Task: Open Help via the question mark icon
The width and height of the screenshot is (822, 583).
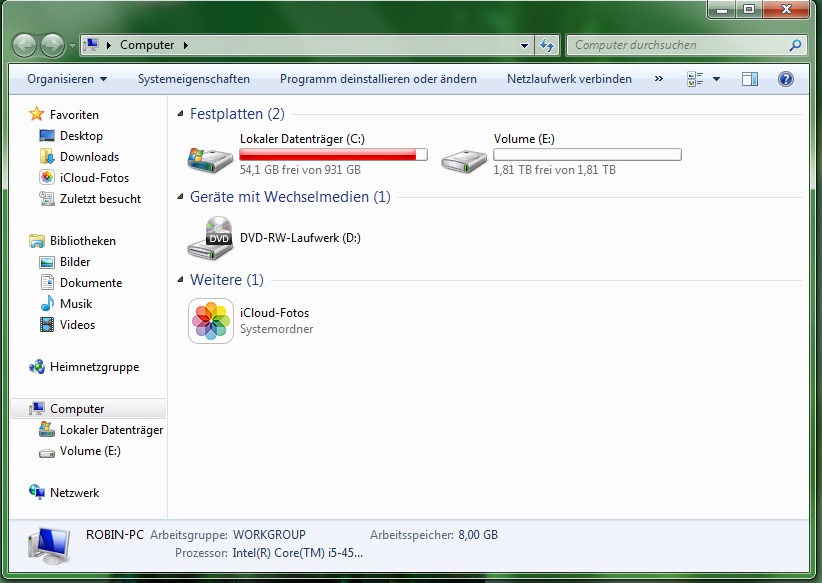Action: pos(785,79)
